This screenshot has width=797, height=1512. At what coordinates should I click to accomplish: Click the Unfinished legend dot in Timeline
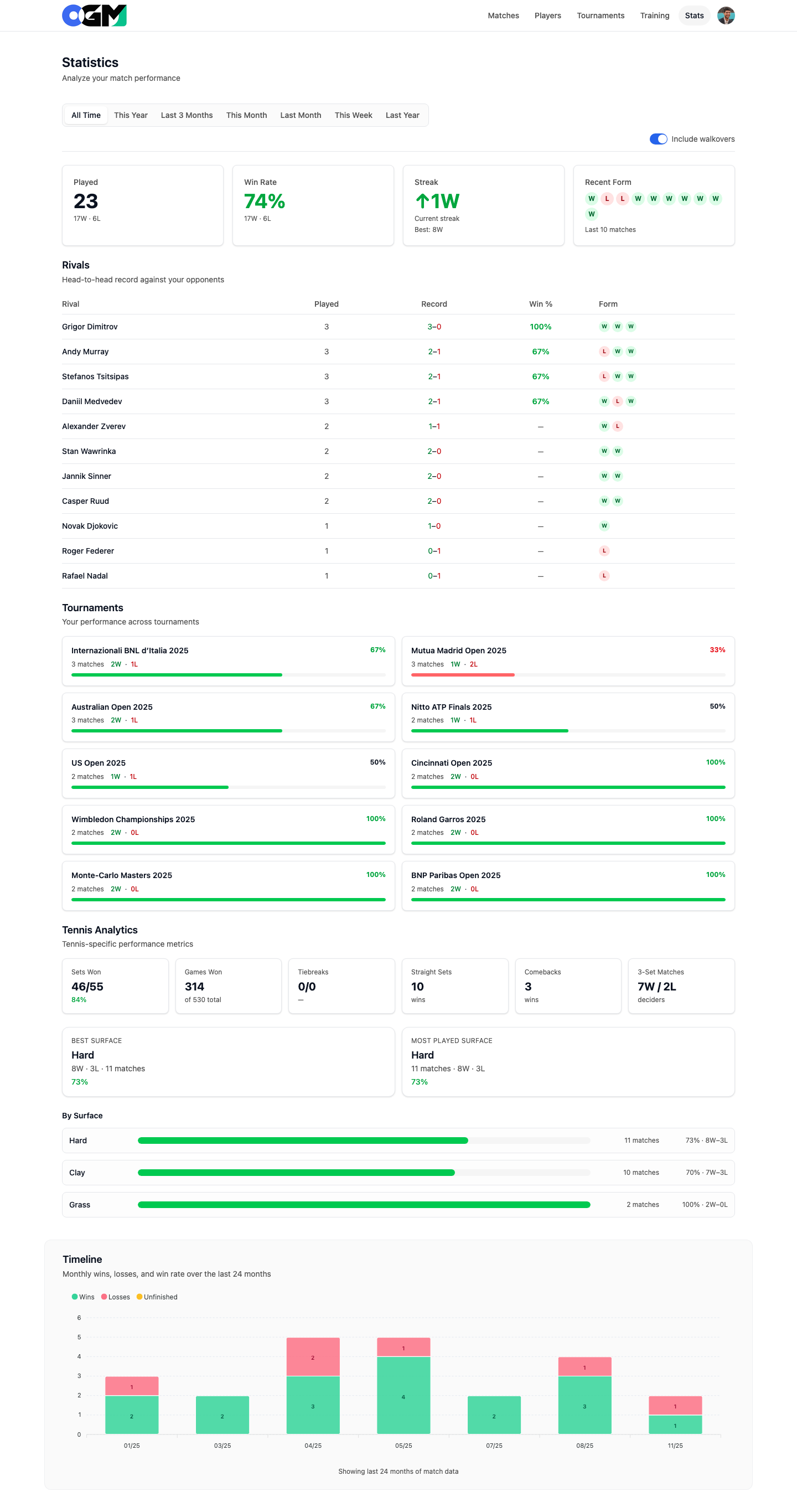139,1297
